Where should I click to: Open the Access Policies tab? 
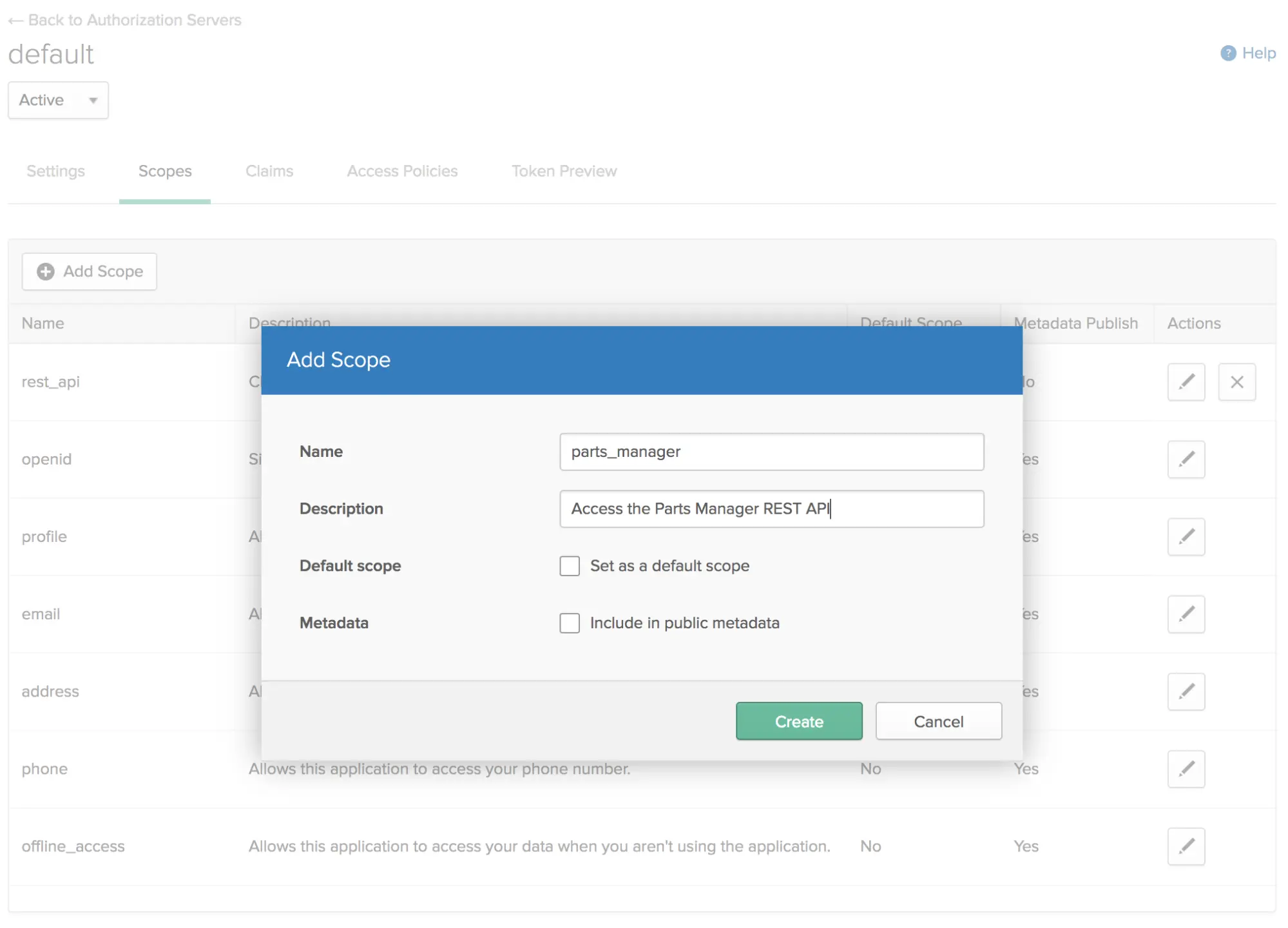[402, 171]
